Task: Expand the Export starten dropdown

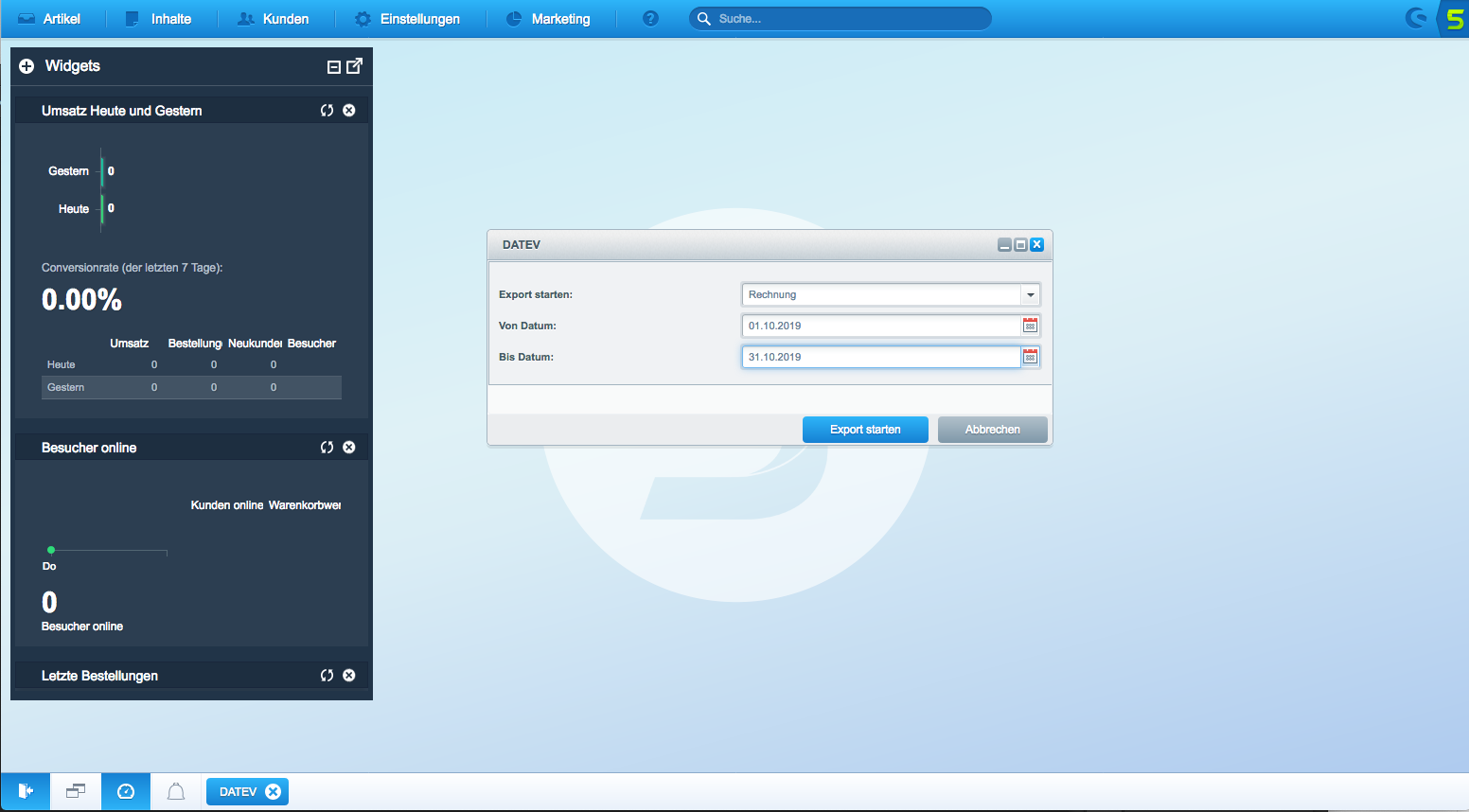Action: coord(1030,294)
